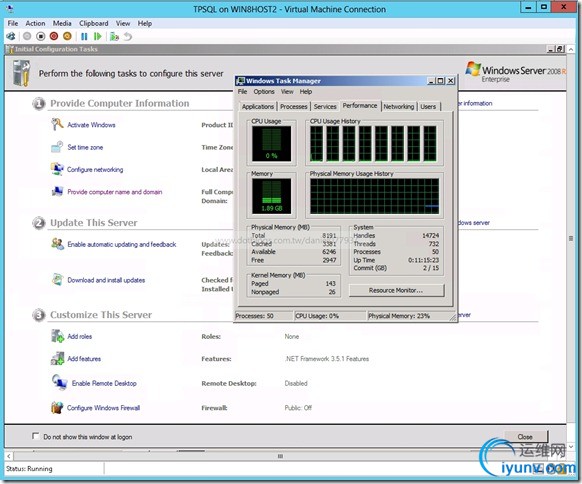Click the Initial Configuration Tasks title icon
Screen dimensions: 582x484
coord(10,49)
